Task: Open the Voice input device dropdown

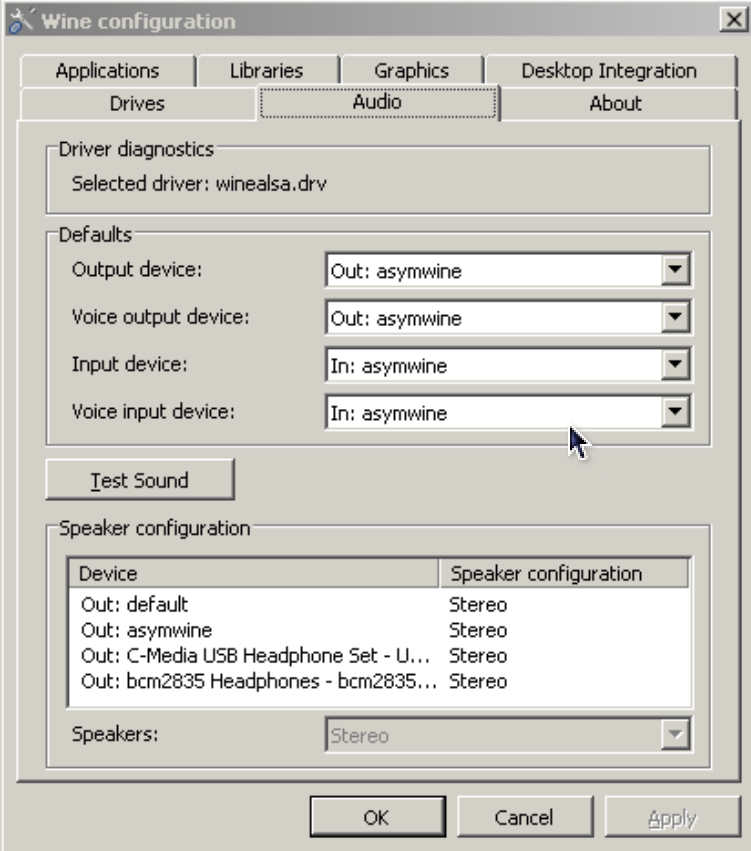Action: (x=677, y=413)
